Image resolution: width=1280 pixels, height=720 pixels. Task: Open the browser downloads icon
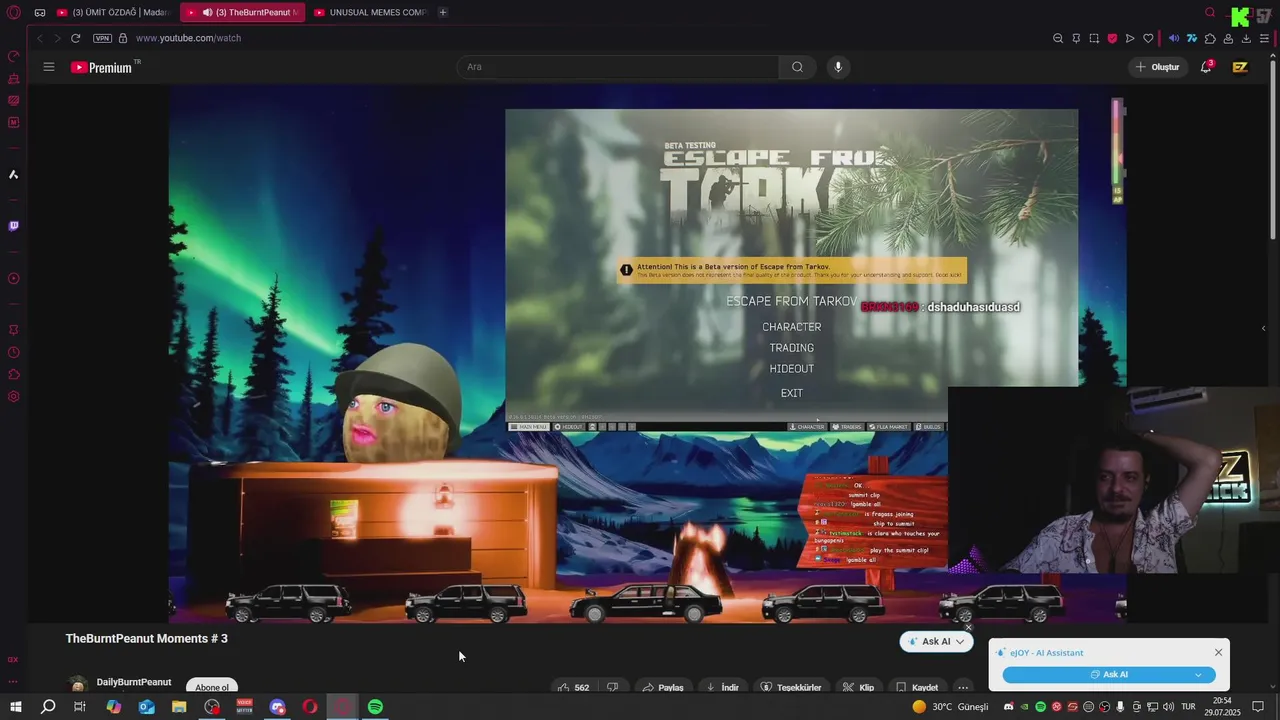pos(1246,38)
